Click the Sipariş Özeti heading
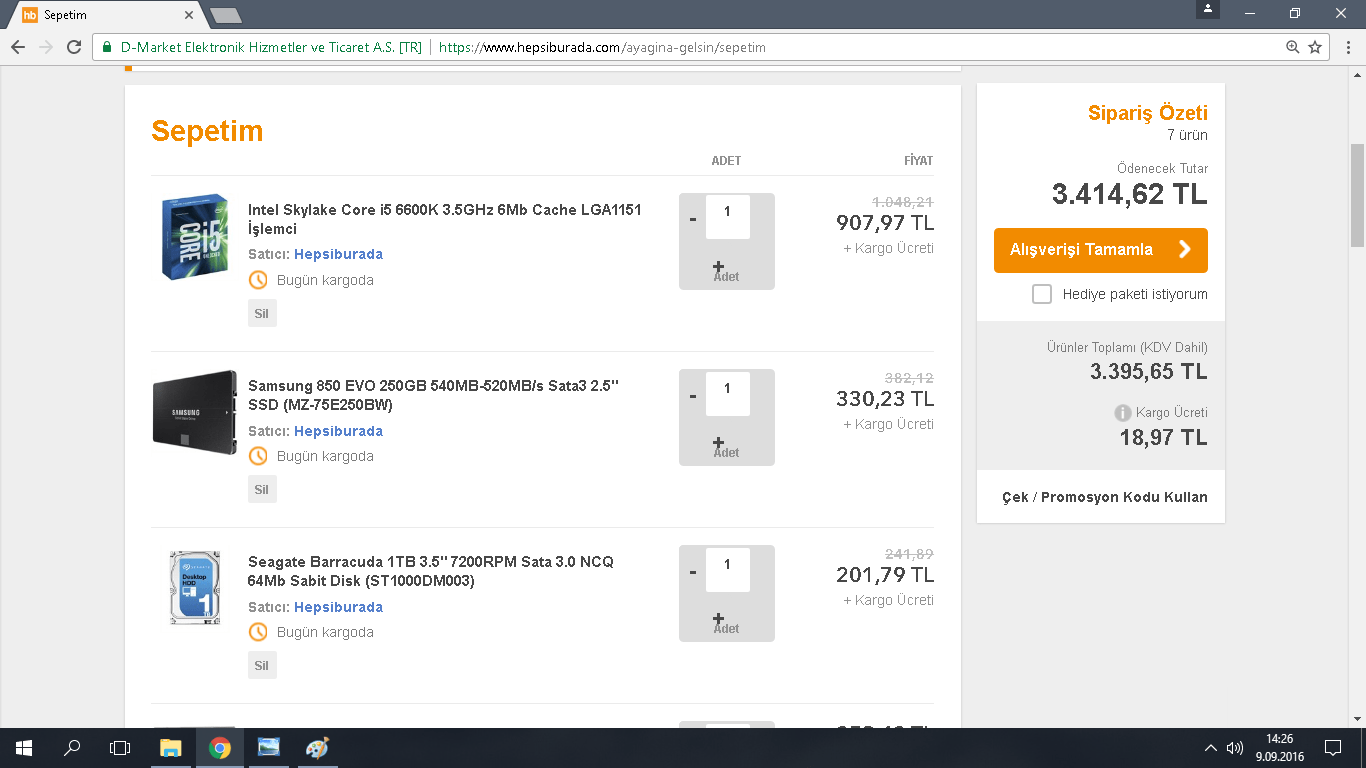 click(1148, 113)
